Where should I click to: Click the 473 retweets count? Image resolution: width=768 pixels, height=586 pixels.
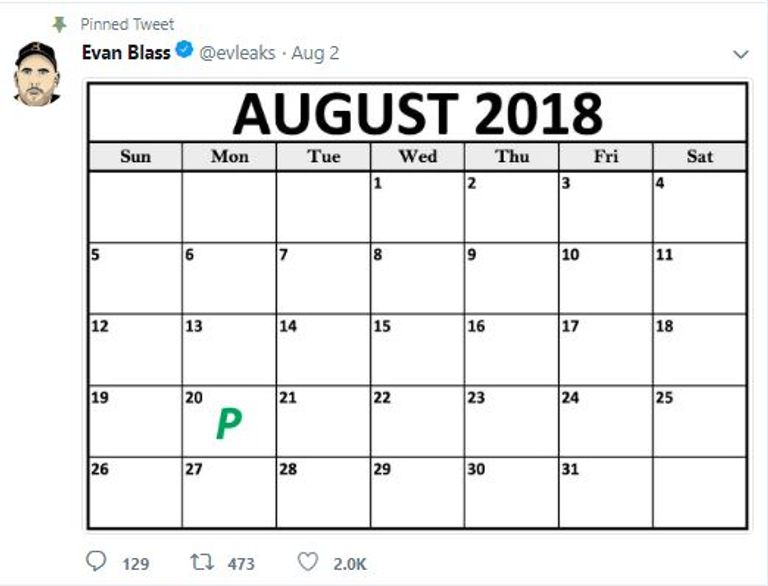tap(241, 564)
